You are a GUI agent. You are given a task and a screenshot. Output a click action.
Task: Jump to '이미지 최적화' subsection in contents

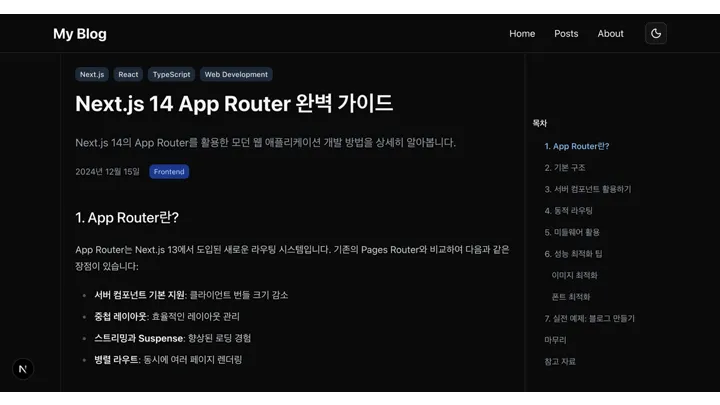pos(574,276)
